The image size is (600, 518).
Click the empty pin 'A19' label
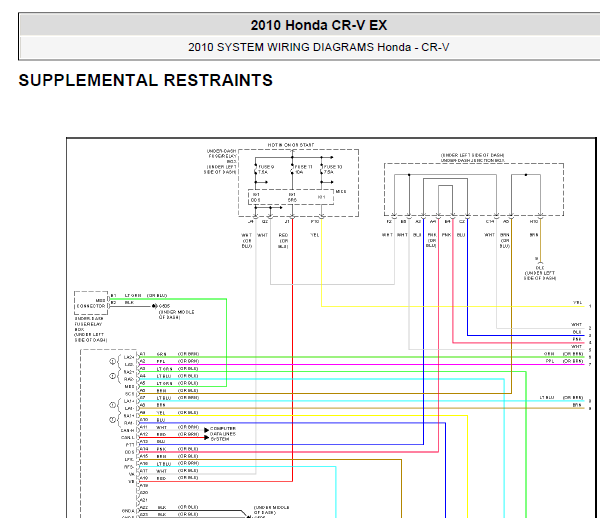coord(143,485)
